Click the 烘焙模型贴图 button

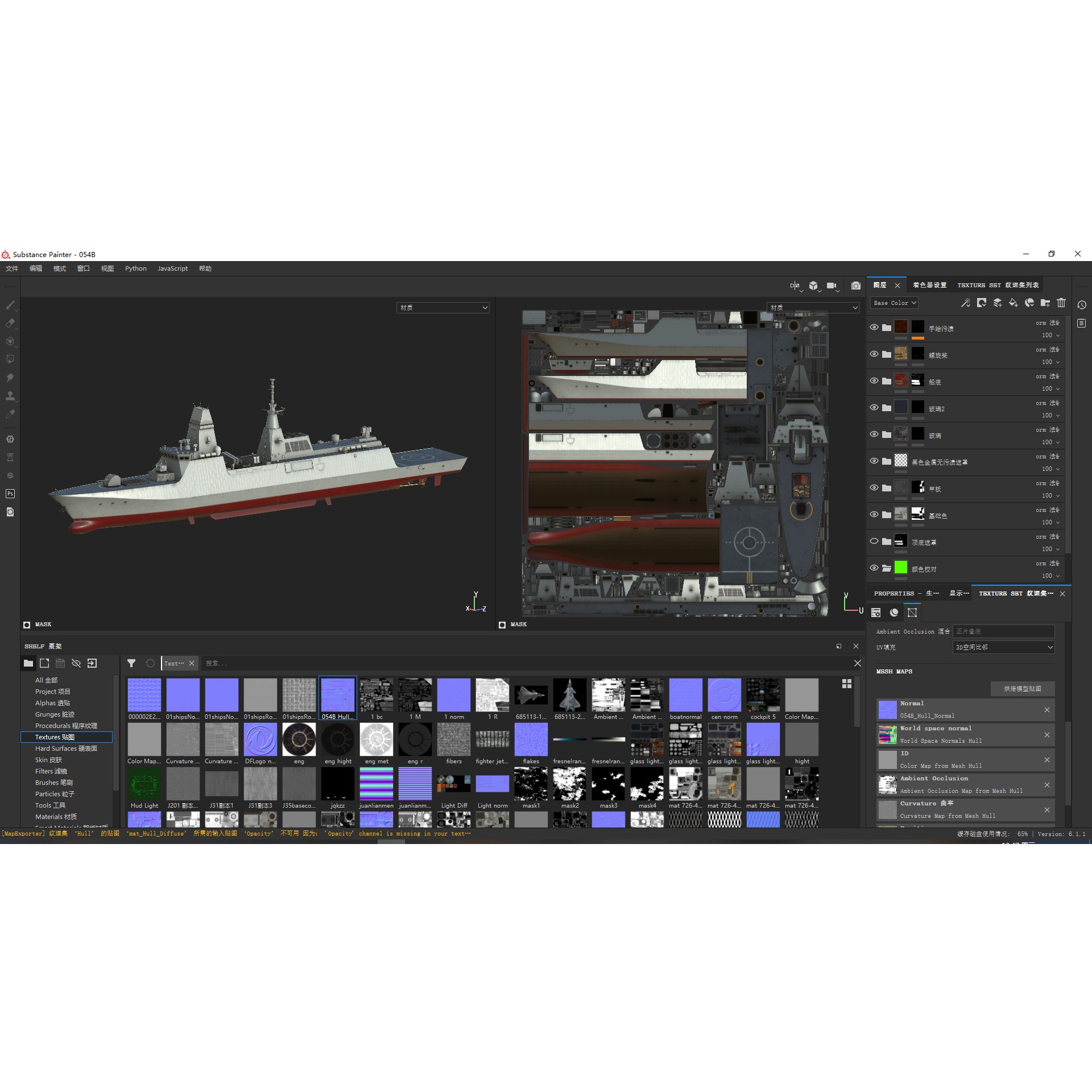[x=1022, y=689]
